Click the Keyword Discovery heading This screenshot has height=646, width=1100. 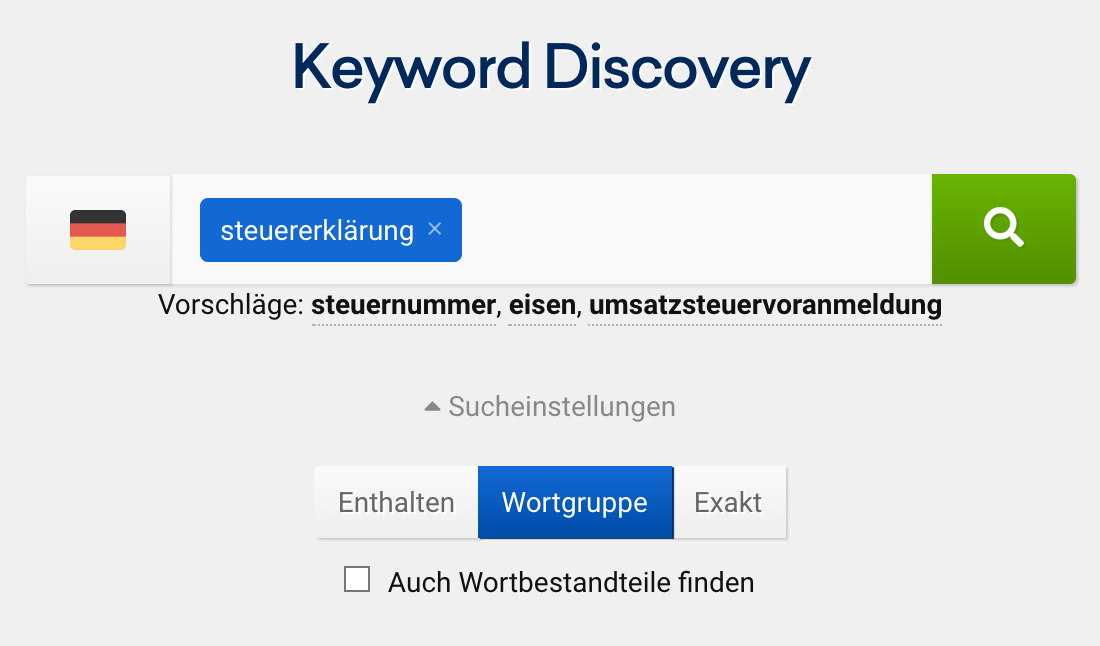[x=551, y=69]
